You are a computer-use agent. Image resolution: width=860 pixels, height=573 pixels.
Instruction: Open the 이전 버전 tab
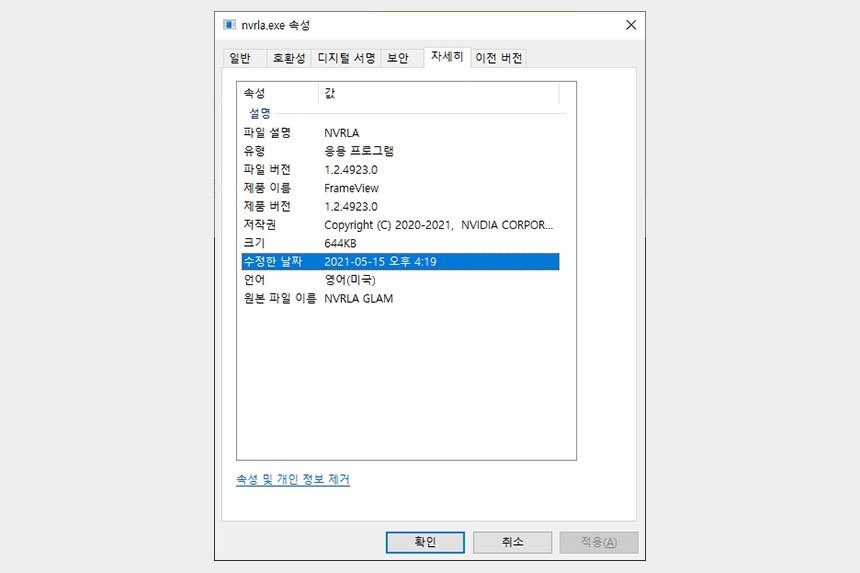[x=499, y=58]
